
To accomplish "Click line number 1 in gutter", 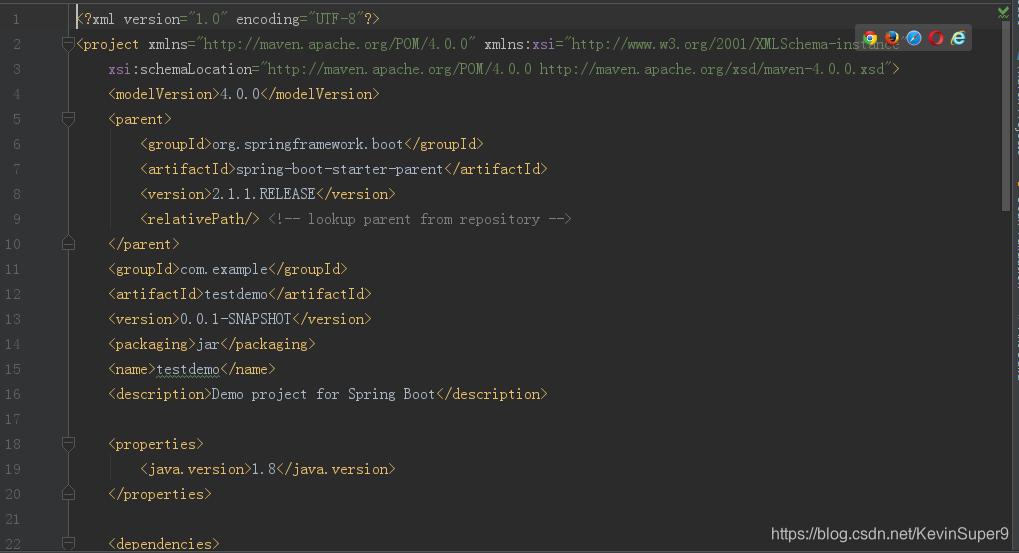I will (16, 19).
